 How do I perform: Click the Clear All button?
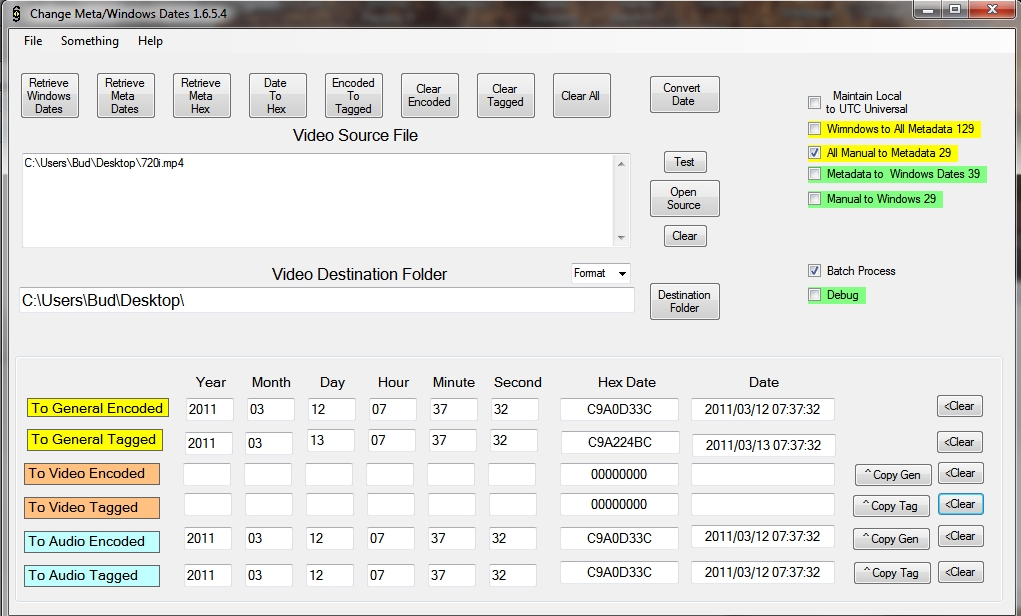coord(581,96)
